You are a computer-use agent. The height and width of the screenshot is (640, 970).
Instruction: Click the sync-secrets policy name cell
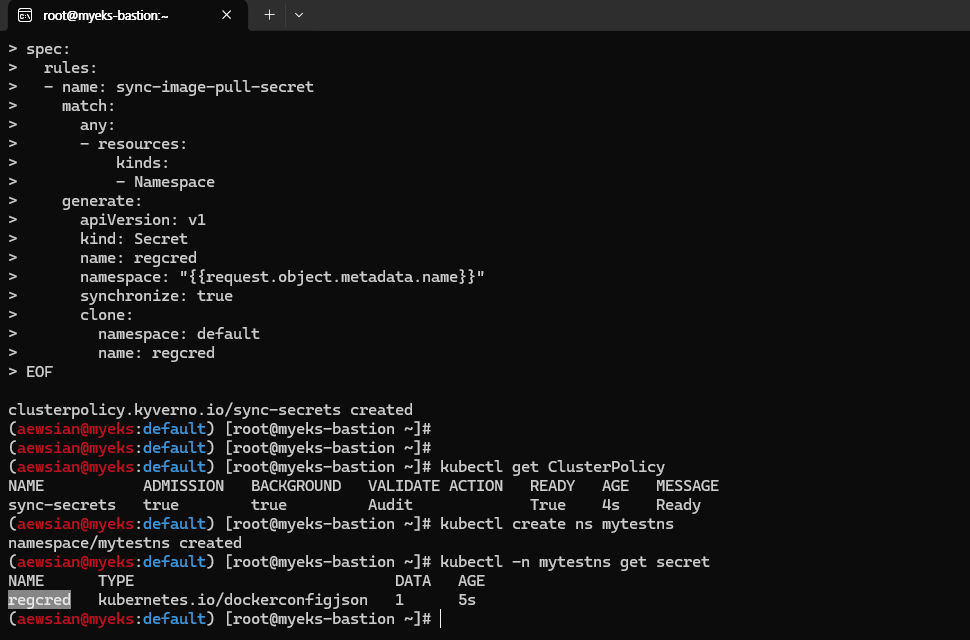[x=62, y=505]
